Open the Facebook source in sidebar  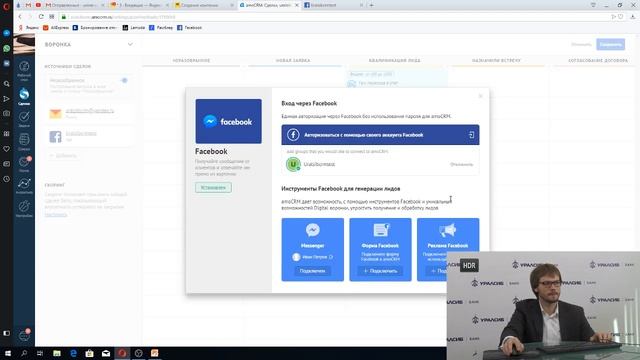click(x=90, y=136)
